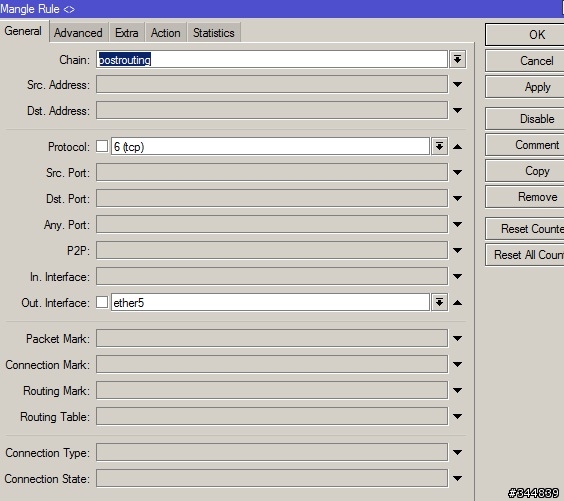The width and height of the screenshot is (564, 501).
Task: Open the Statistics tab
Action: click(x=214, y=33)
